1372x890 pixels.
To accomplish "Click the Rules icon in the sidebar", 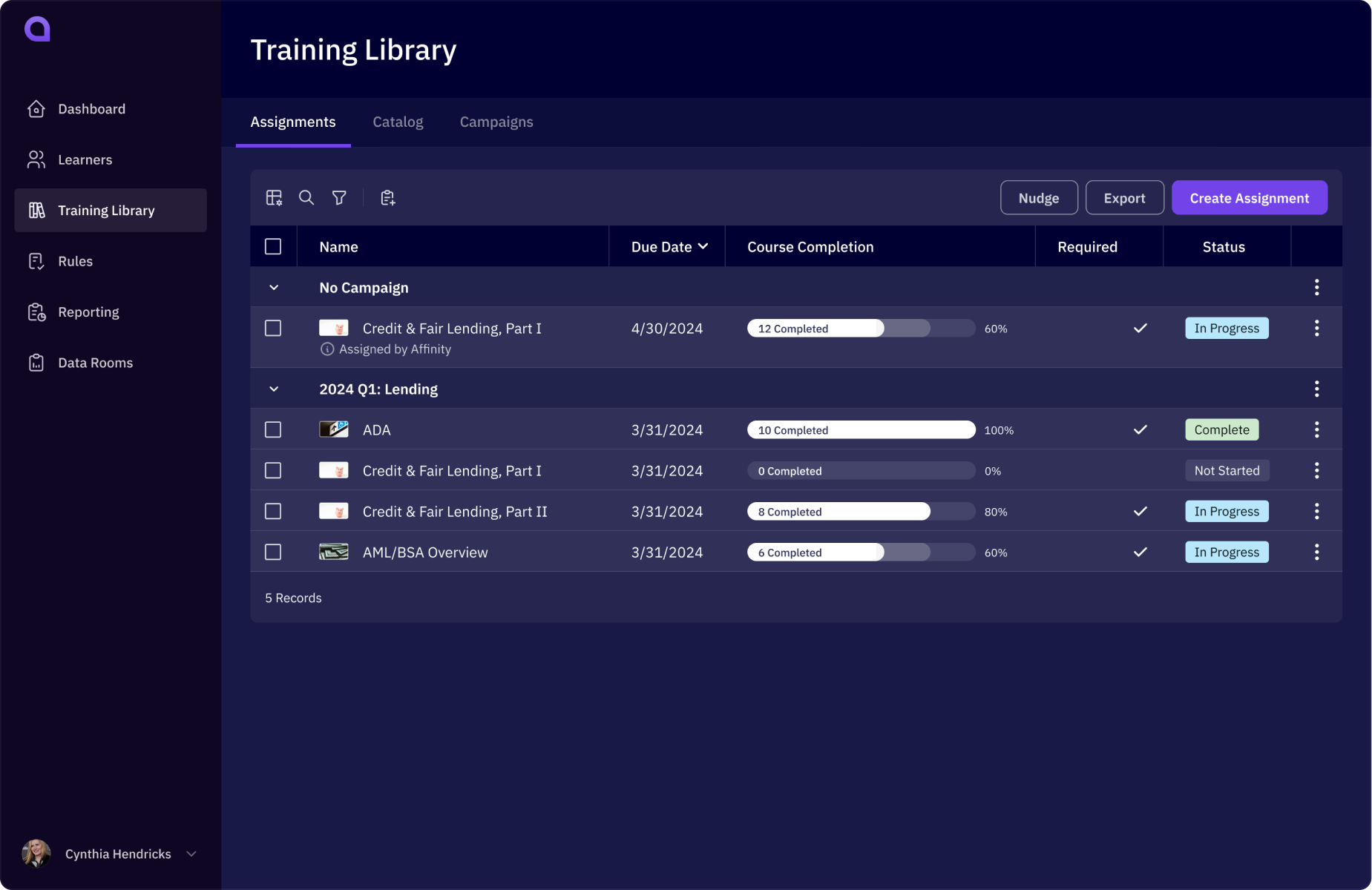I will click(x=36, y=260).
